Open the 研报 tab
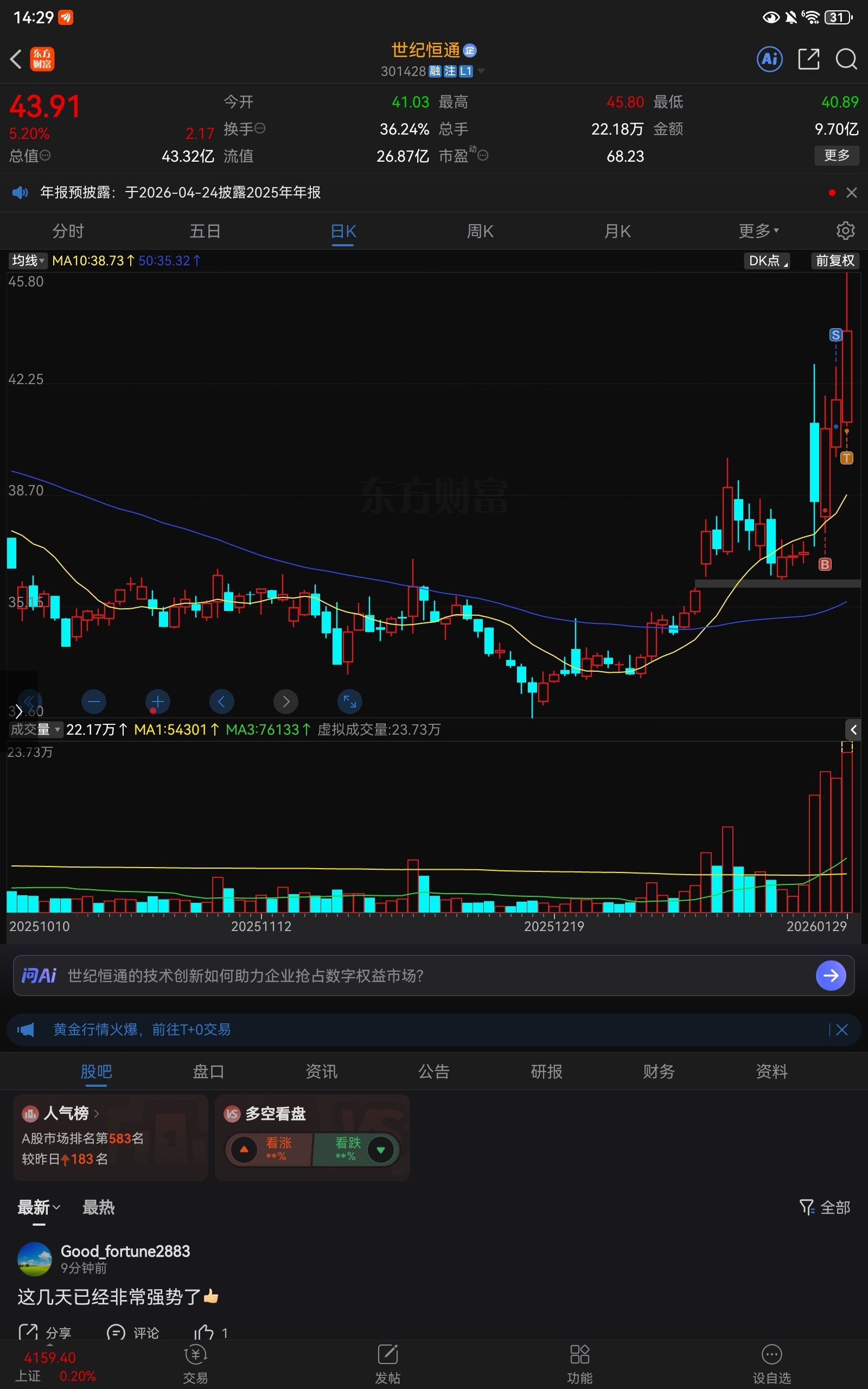This screenshot has width=868, height=1389. (546, 1072)
